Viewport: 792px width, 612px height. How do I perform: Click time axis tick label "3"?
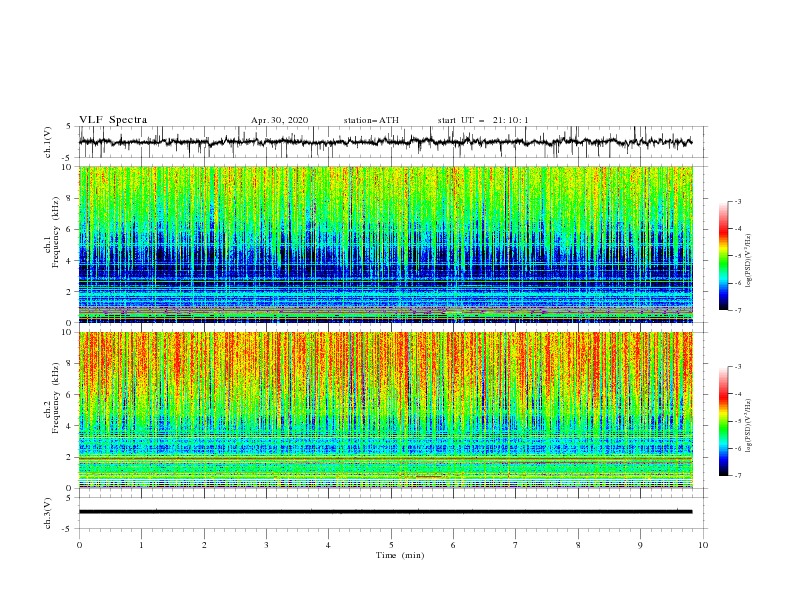pyautogui.click(x=267, y=545)
